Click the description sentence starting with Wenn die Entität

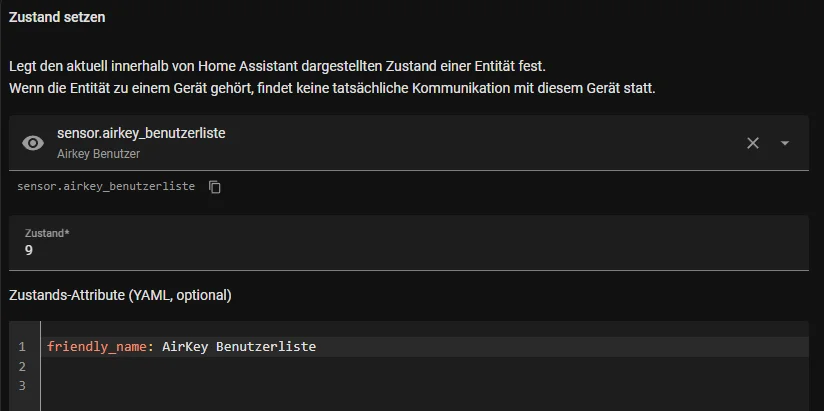(332, 88)
